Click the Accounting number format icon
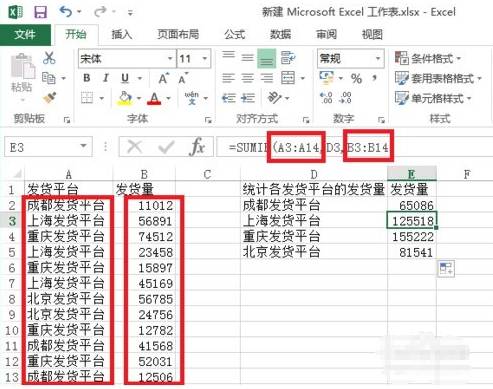493x389 pixels. pyautogui.click(x=326, y=78)
